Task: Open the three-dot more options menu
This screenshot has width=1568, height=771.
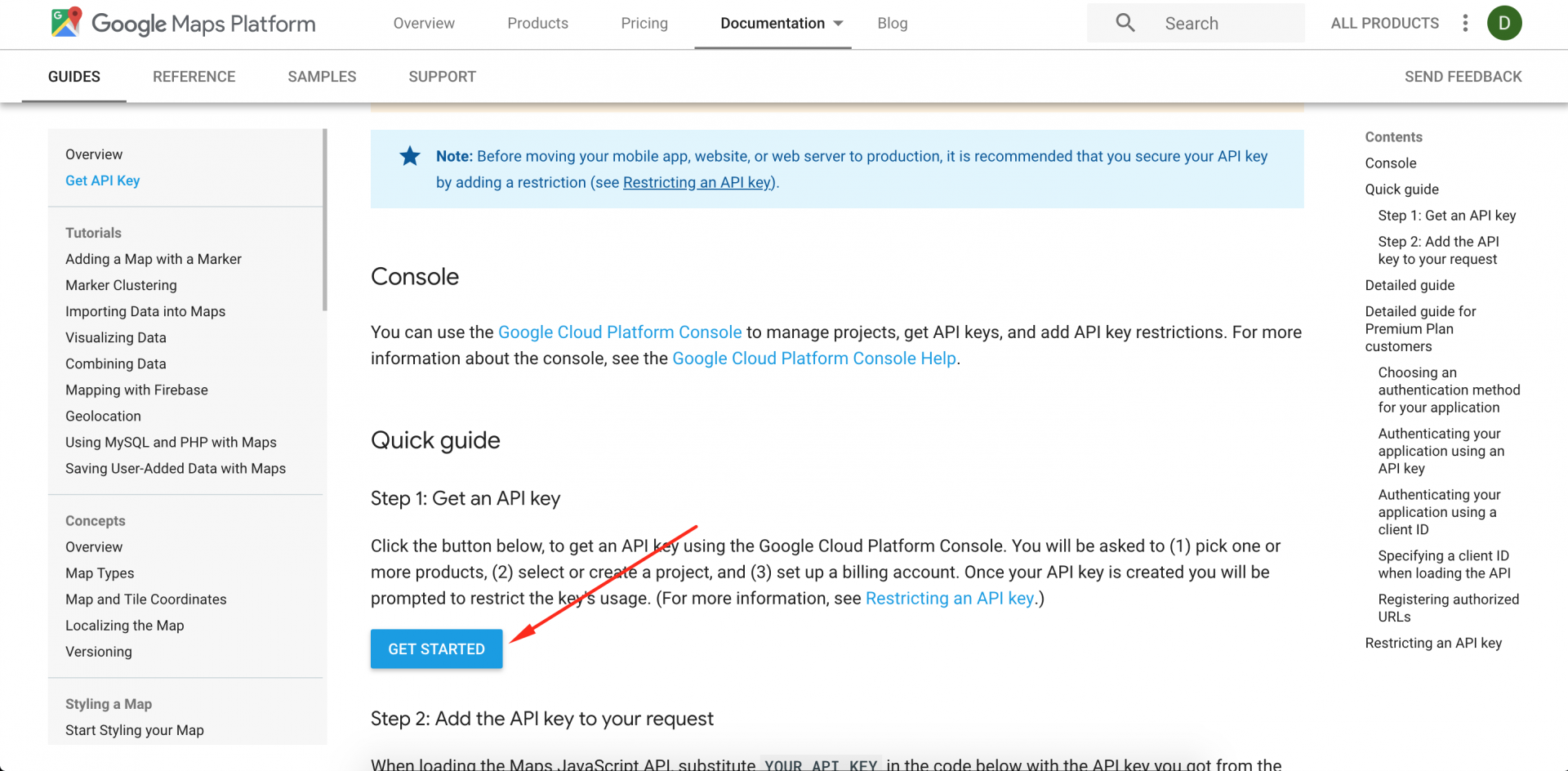Action: click(1465, 23)
